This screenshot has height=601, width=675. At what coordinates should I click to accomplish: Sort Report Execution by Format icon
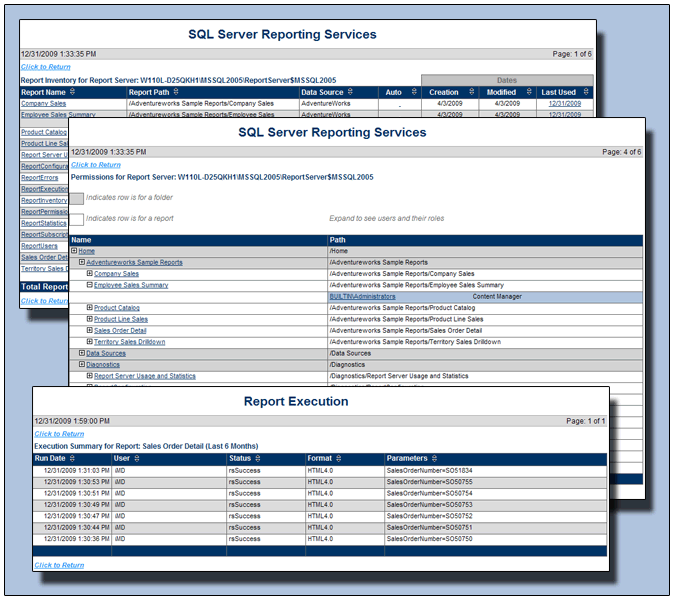[x=338, y=458]
